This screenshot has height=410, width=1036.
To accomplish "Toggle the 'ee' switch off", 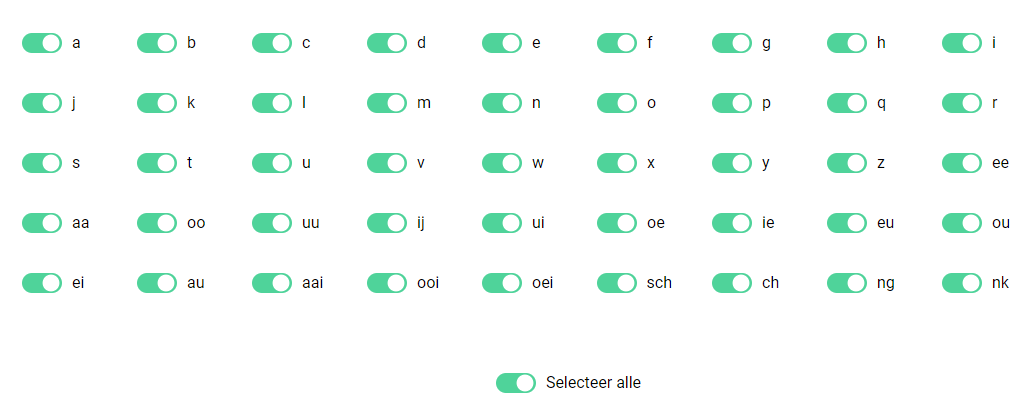I will (961, 162).
